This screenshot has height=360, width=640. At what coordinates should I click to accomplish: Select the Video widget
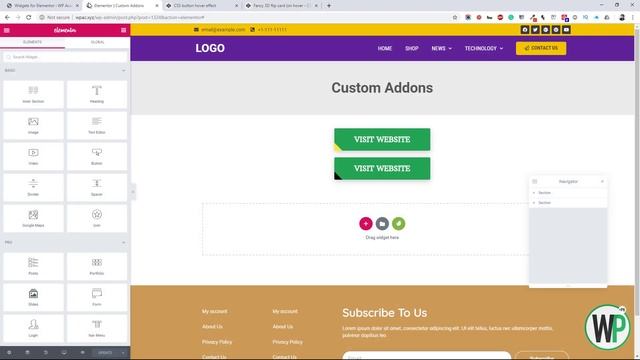coord(33,157)
